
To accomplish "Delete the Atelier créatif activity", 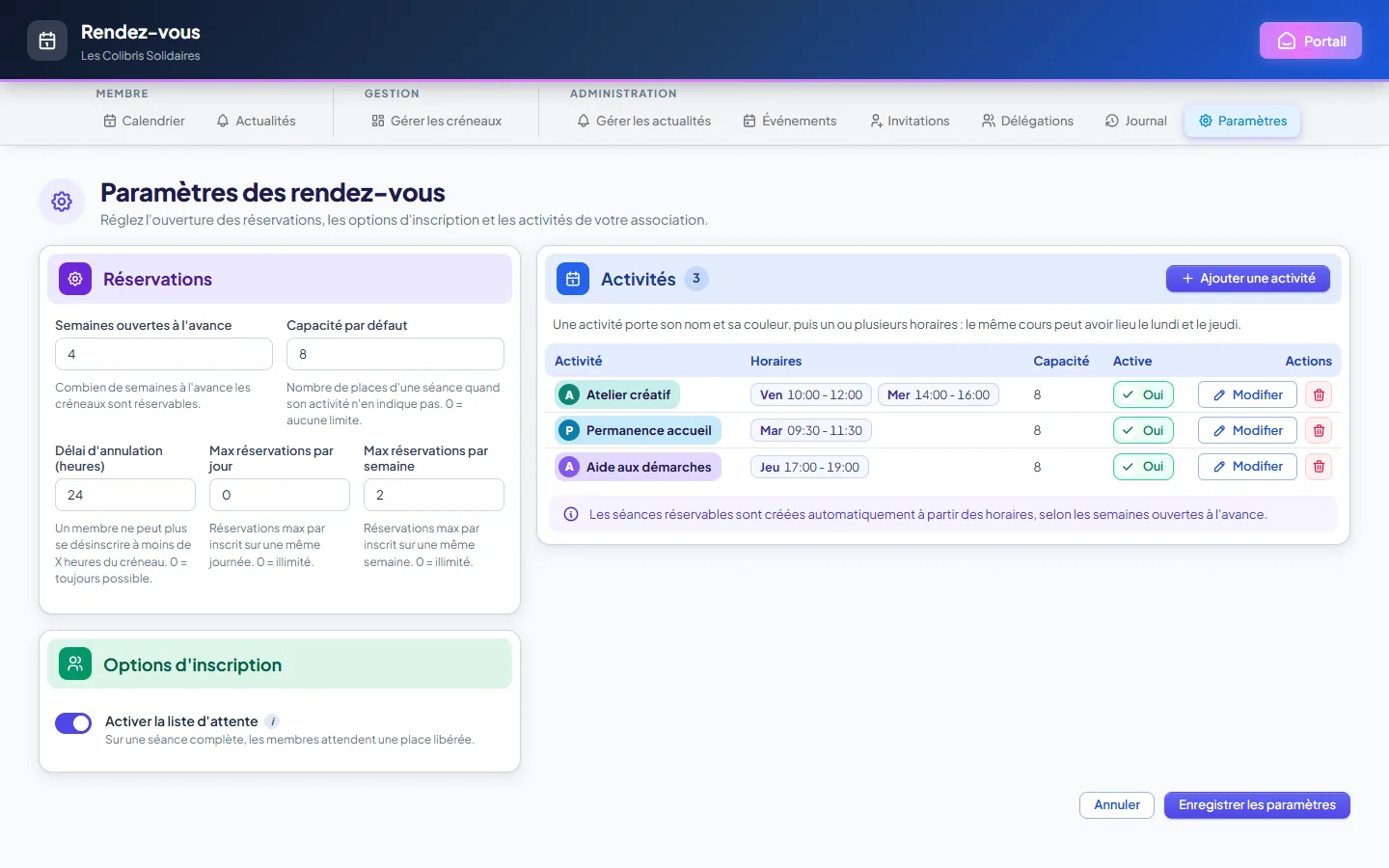I will (1319, 394).
